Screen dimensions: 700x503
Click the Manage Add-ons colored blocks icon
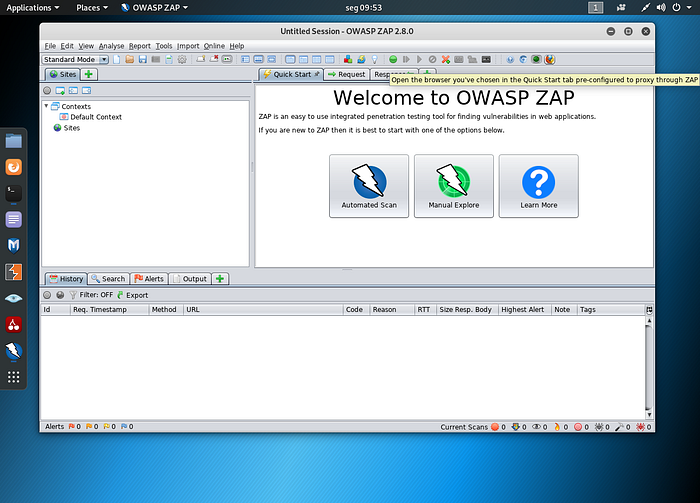[348, 59]
